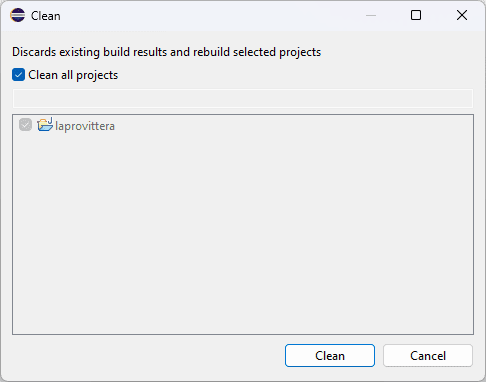Close the Clean dialog window
Image resolution: width=486 pixels, height=382 pixels.
pyautogui.click(x=462, y=15)
